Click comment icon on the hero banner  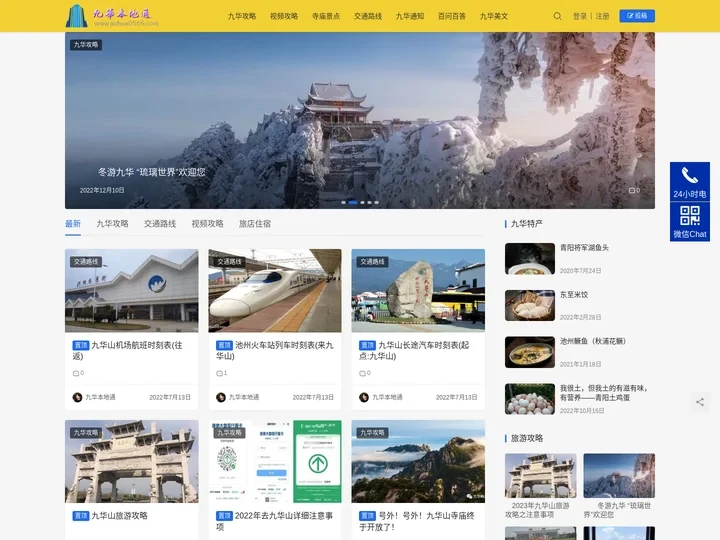click(634, 190)
